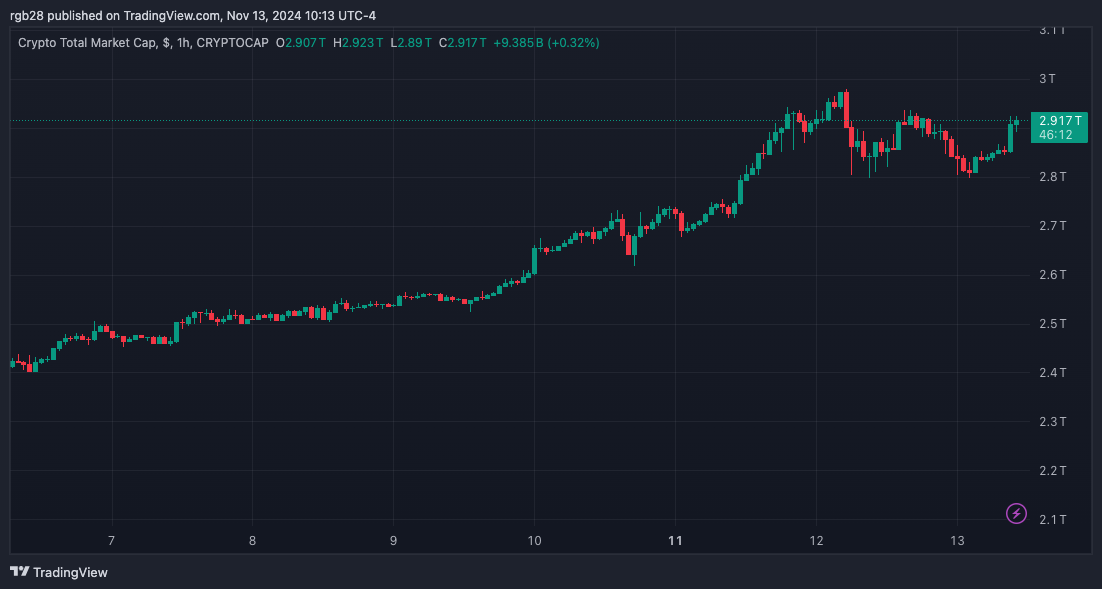Click the date label 13 on the time axis
The image size is (1102, 589).
(x=956, y=540)
